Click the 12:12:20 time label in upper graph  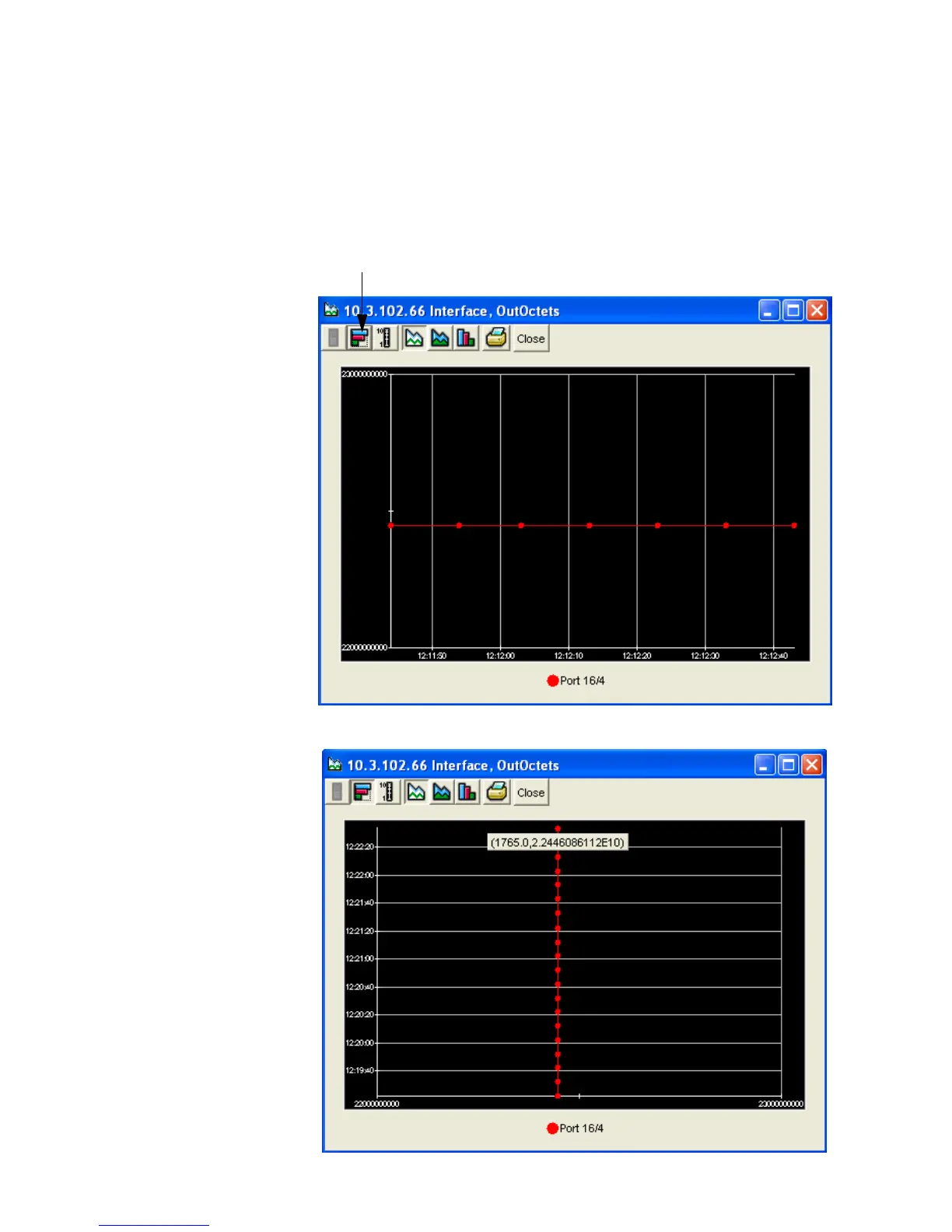[637, 656]
